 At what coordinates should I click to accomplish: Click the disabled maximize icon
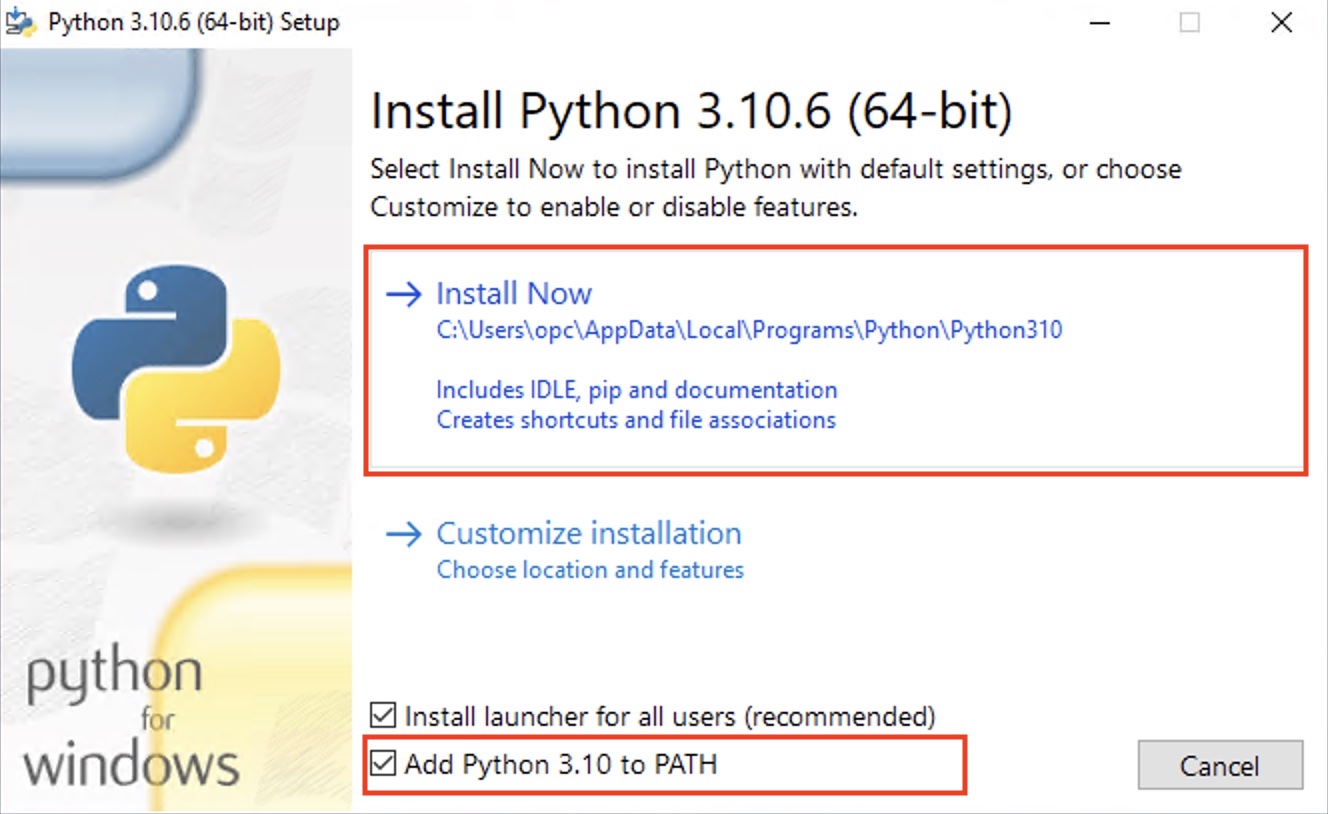[1190, 22]
